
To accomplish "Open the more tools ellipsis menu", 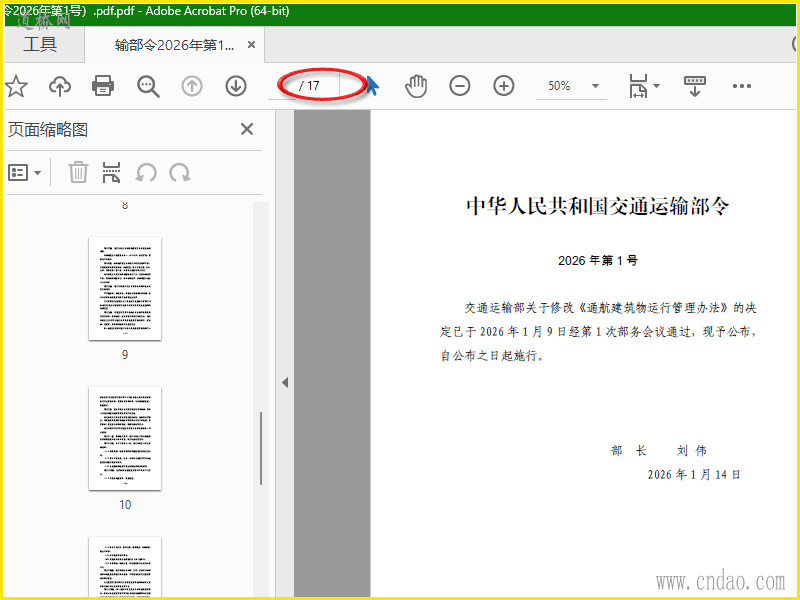I will [741, 86].
